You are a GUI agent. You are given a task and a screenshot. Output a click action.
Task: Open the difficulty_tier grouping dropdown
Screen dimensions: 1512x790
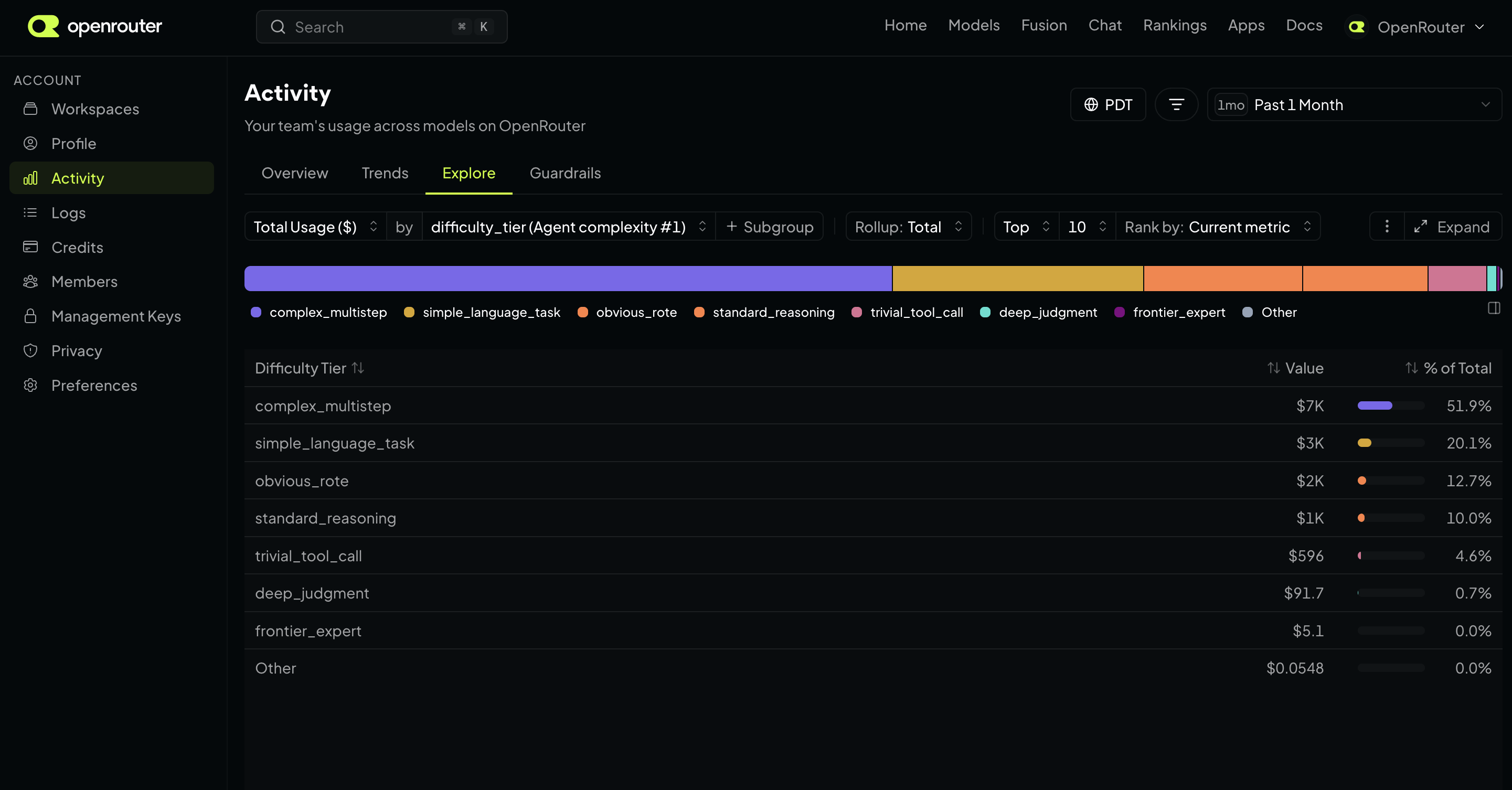pyautogui.click(x=569, y=227)
